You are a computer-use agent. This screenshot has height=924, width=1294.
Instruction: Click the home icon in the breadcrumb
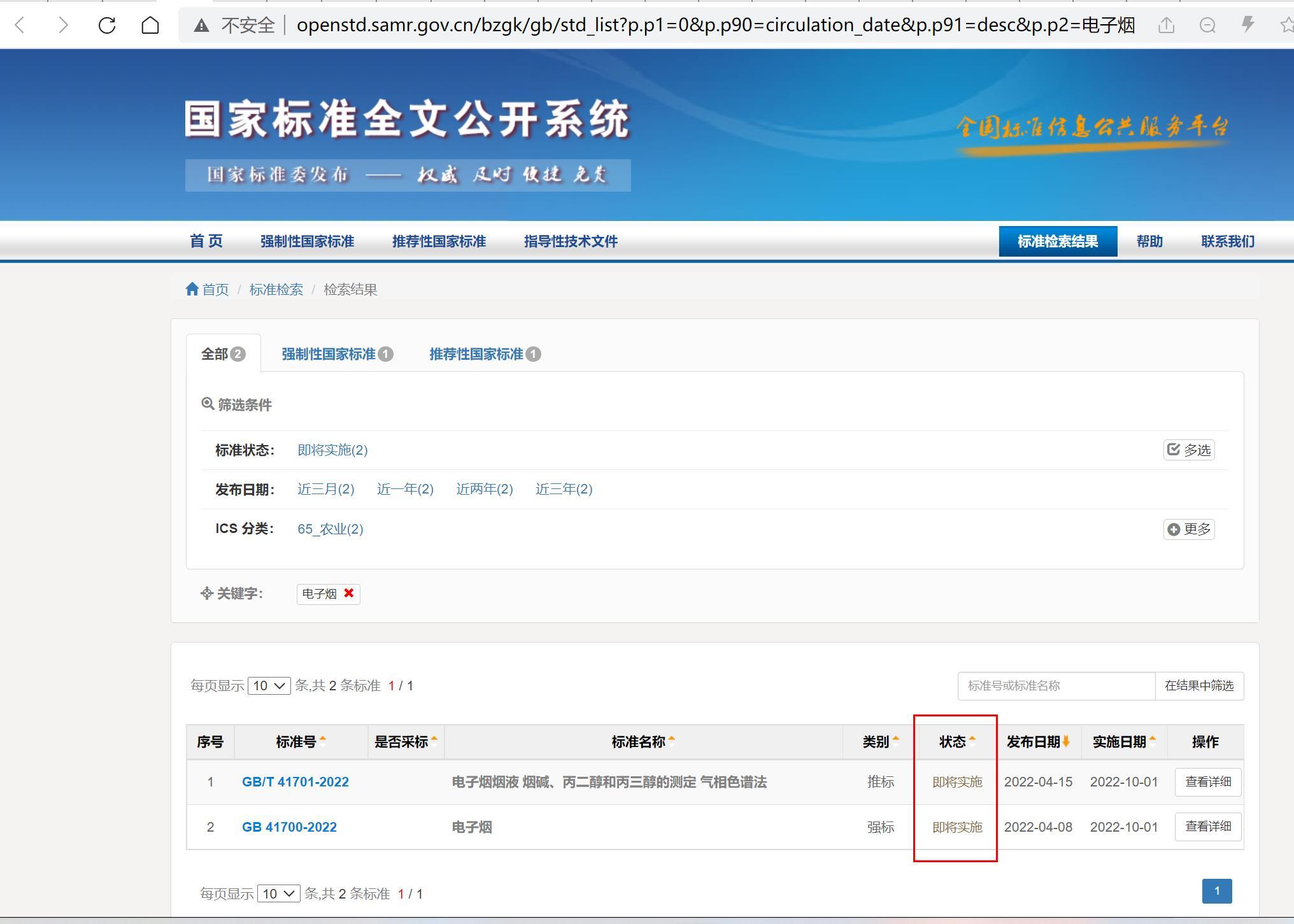click(x=193, y=289)
